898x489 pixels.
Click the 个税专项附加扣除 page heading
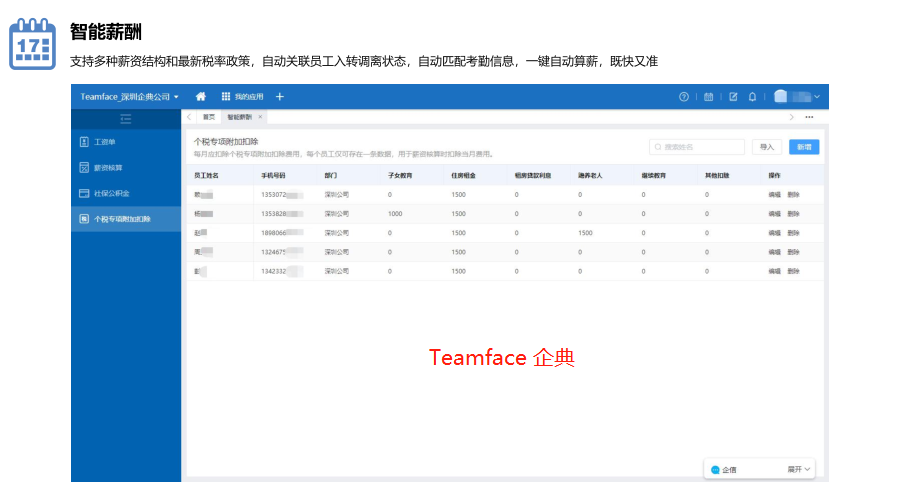coord(226,141)
